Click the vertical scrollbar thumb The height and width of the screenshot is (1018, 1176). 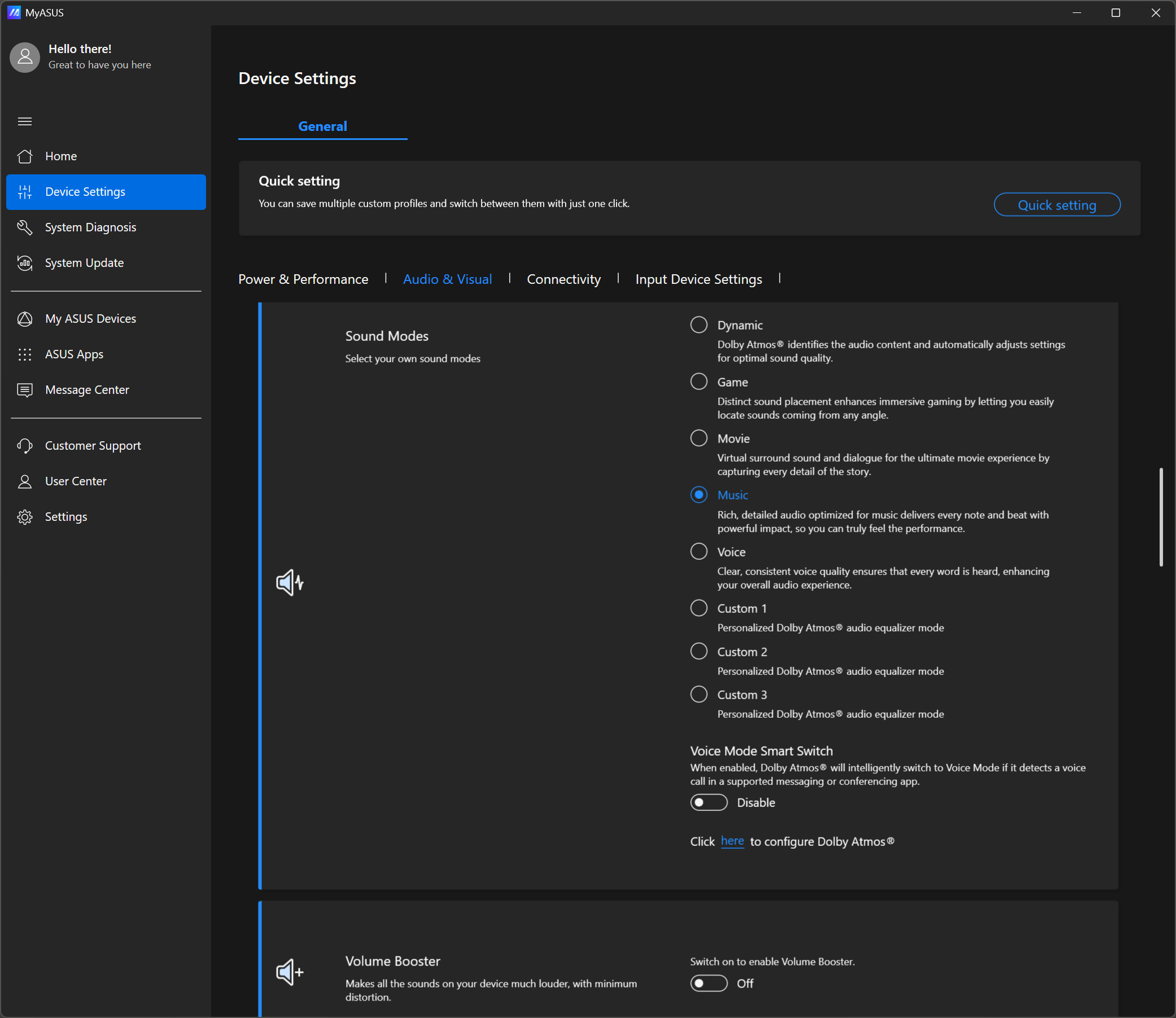click(1161, 517)
